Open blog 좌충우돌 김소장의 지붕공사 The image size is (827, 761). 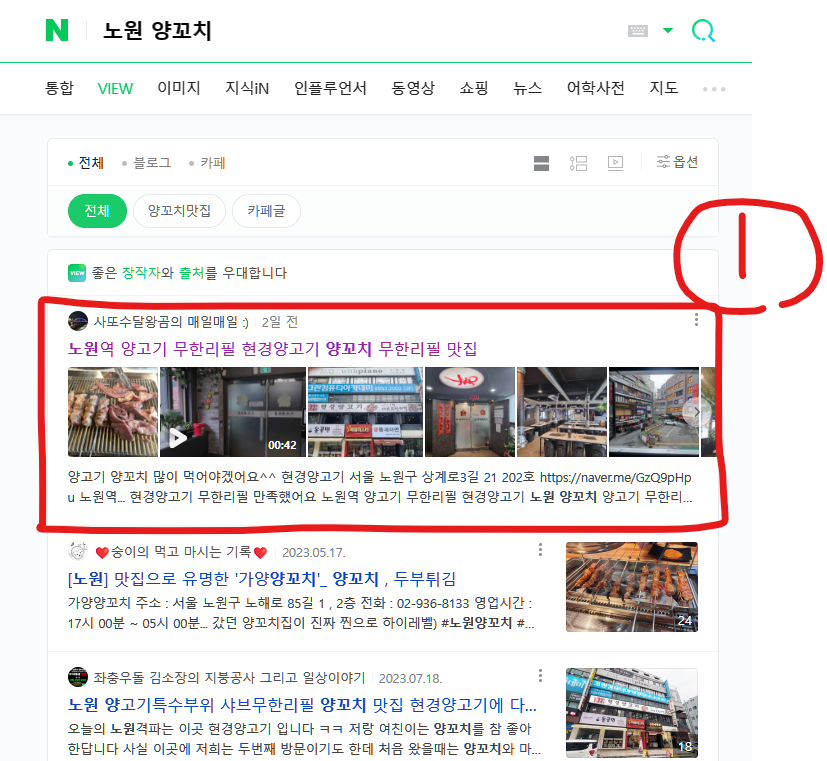(x=229, y=678)
